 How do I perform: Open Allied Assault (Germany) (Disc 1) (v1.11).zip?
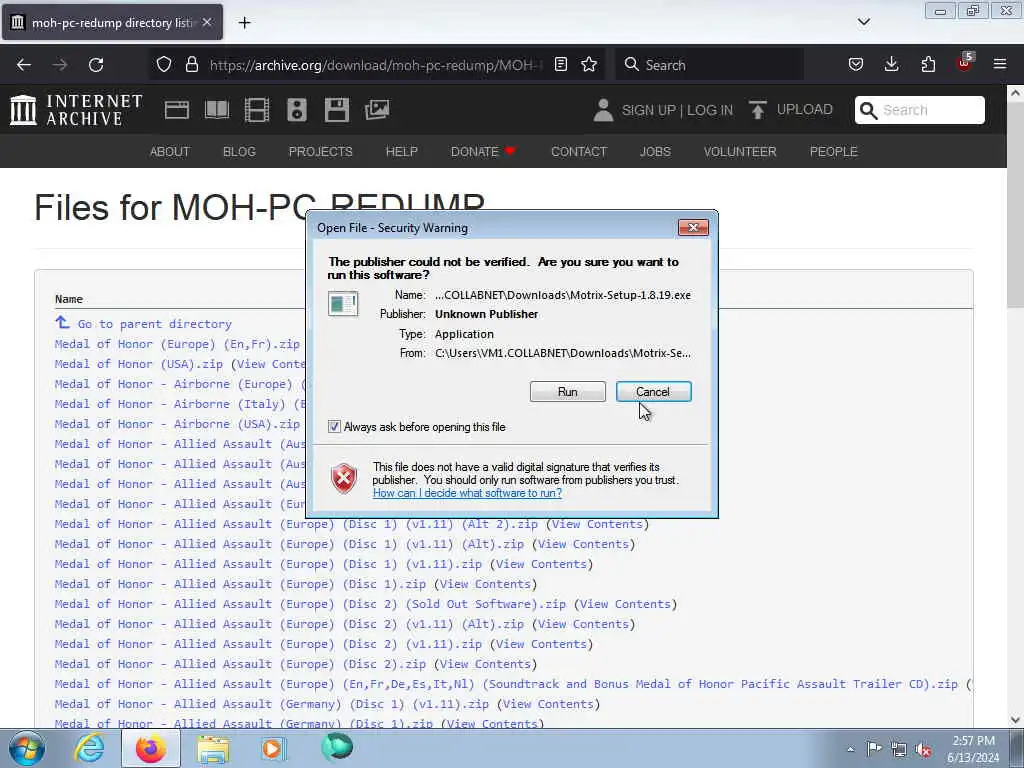point(272,704)
